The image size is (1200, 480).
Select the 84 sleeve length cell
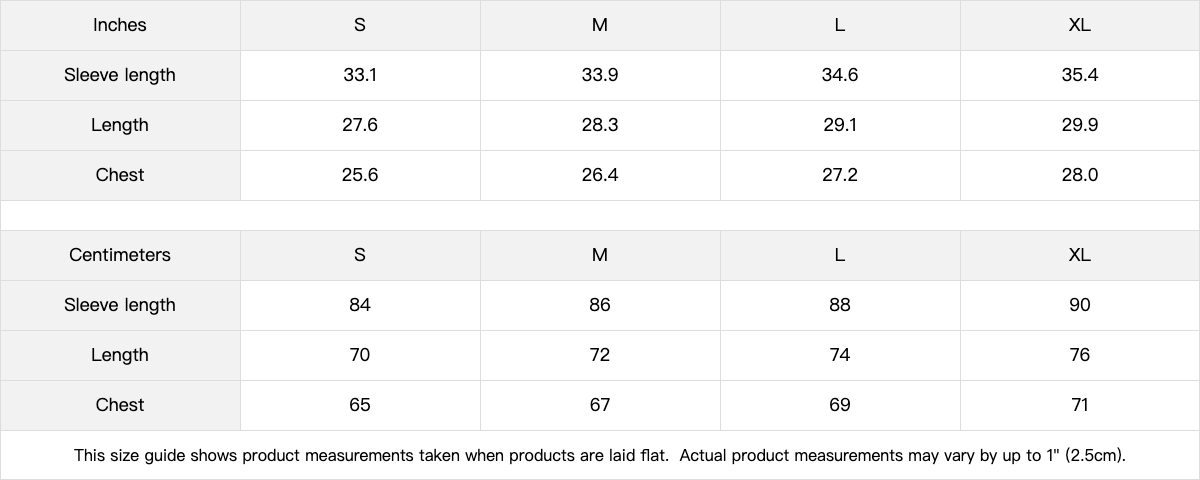point(360,305)
